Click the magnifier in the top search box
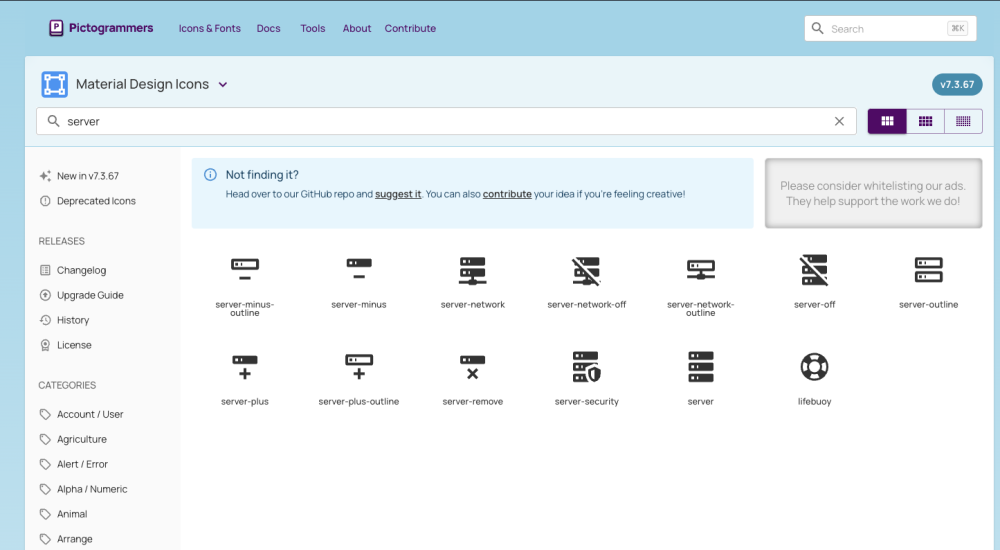The width and height of the screenshot is (1000, 550). (818, 28)
